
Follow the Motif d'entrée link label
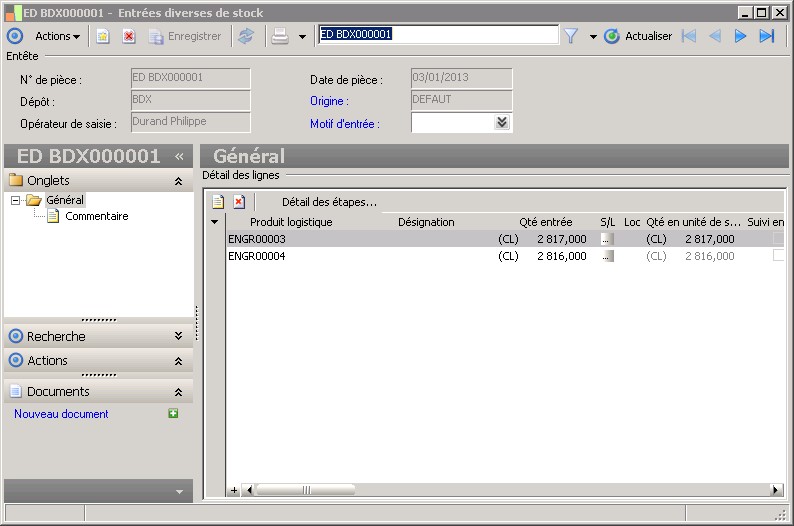pyautogui.click(x=345, y=124)
